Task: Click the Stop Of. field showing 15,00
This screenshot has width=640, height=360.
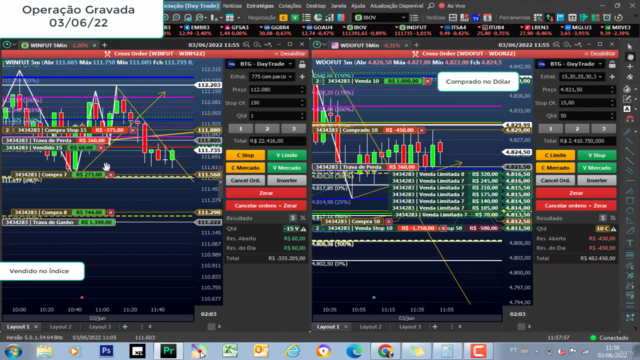Action: 587,103
